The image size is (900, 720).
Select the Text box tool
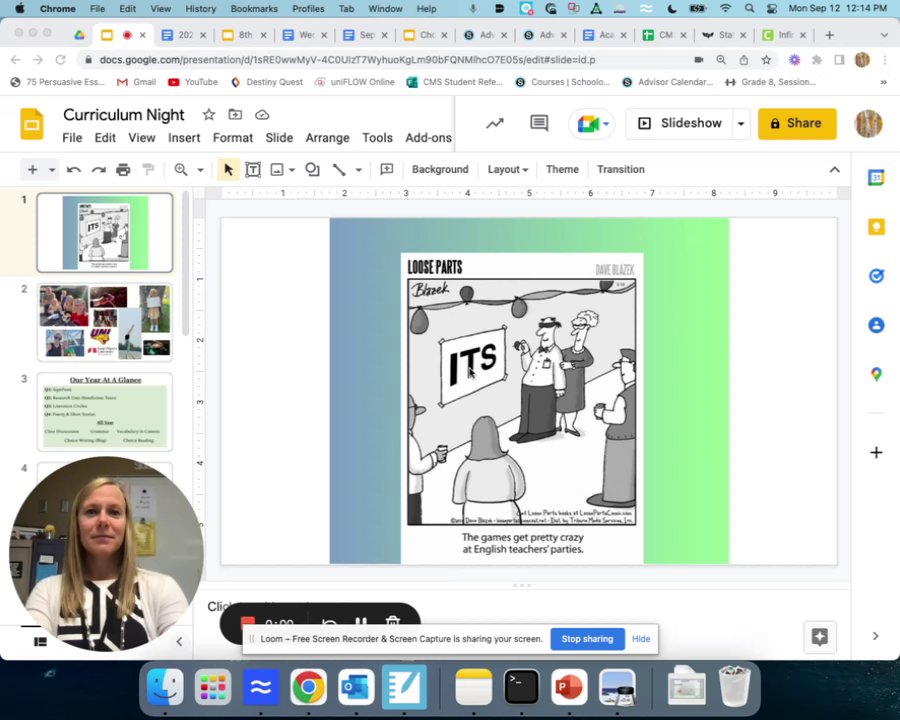tap(253, 170)
